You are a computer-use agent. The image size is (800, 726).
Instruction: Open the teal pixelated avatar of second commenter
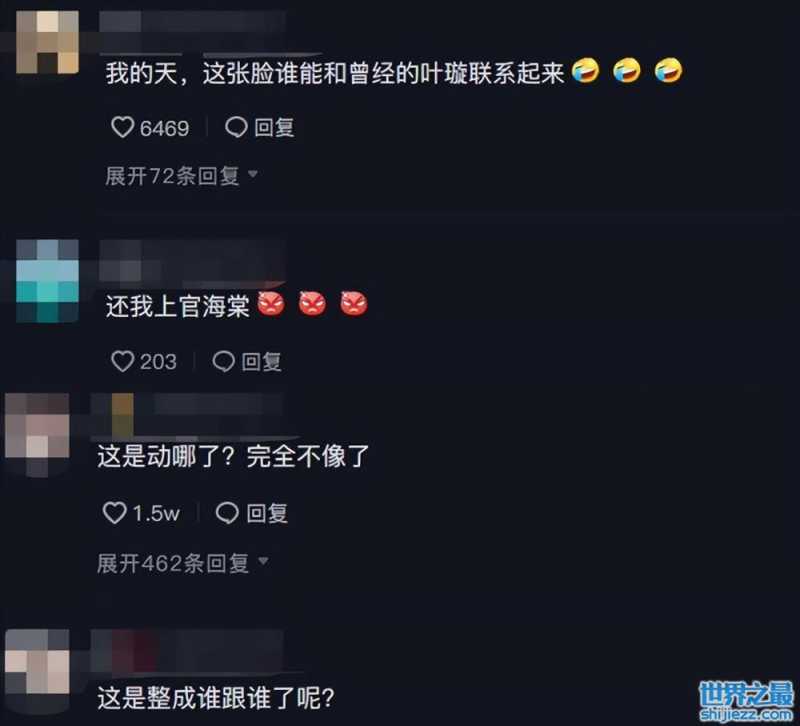47,280
